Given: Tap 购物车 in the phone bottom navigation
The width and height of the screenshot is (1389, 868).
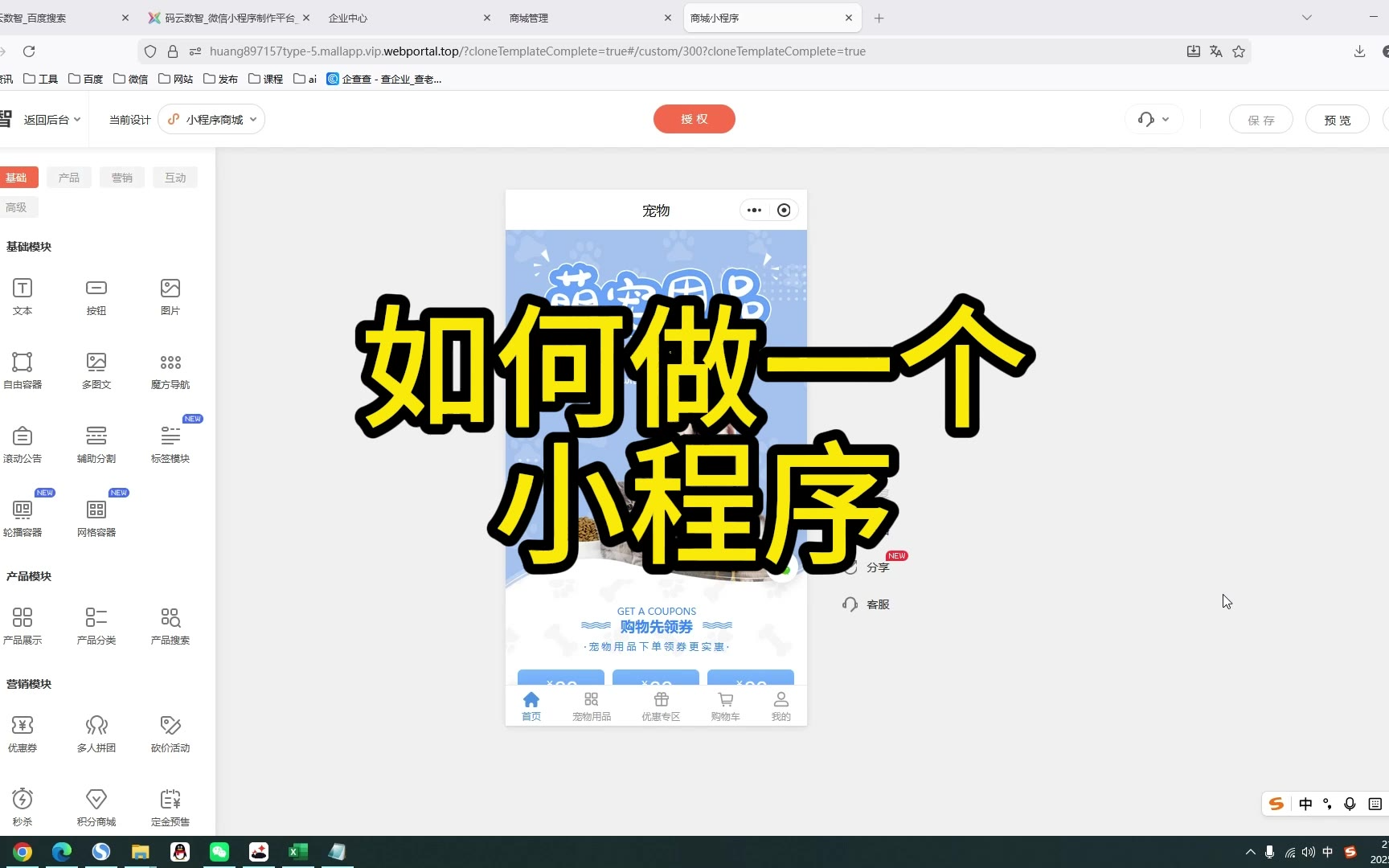Looking at the screenshot, I should pyautogui.click(x=725, y=706).
